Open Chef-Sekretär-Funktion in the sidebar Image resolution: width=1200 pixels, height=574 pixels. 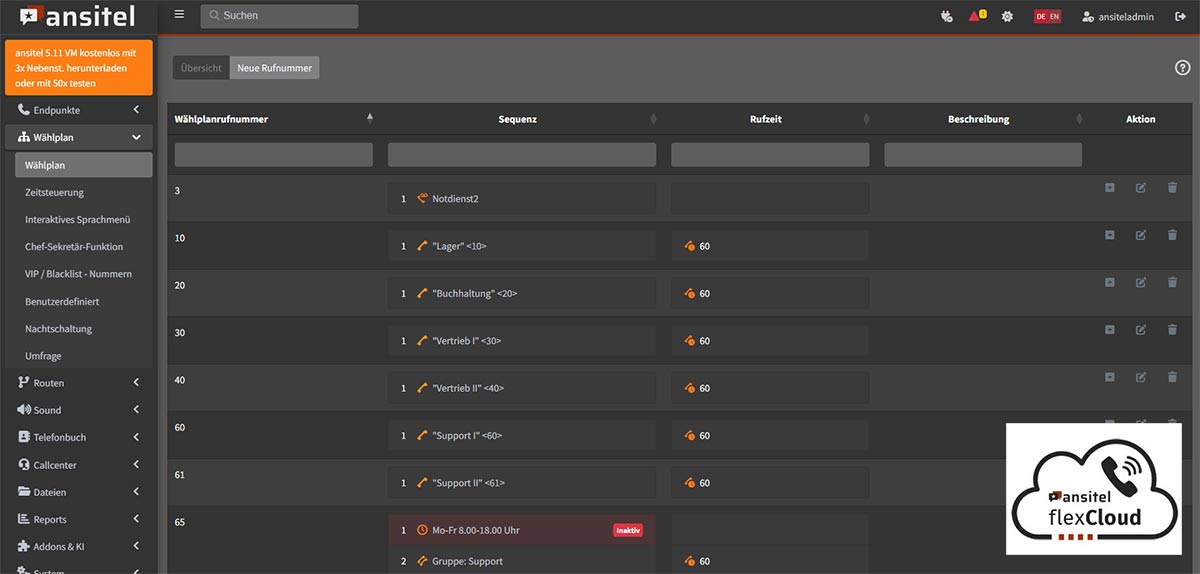tap(84, 247)
